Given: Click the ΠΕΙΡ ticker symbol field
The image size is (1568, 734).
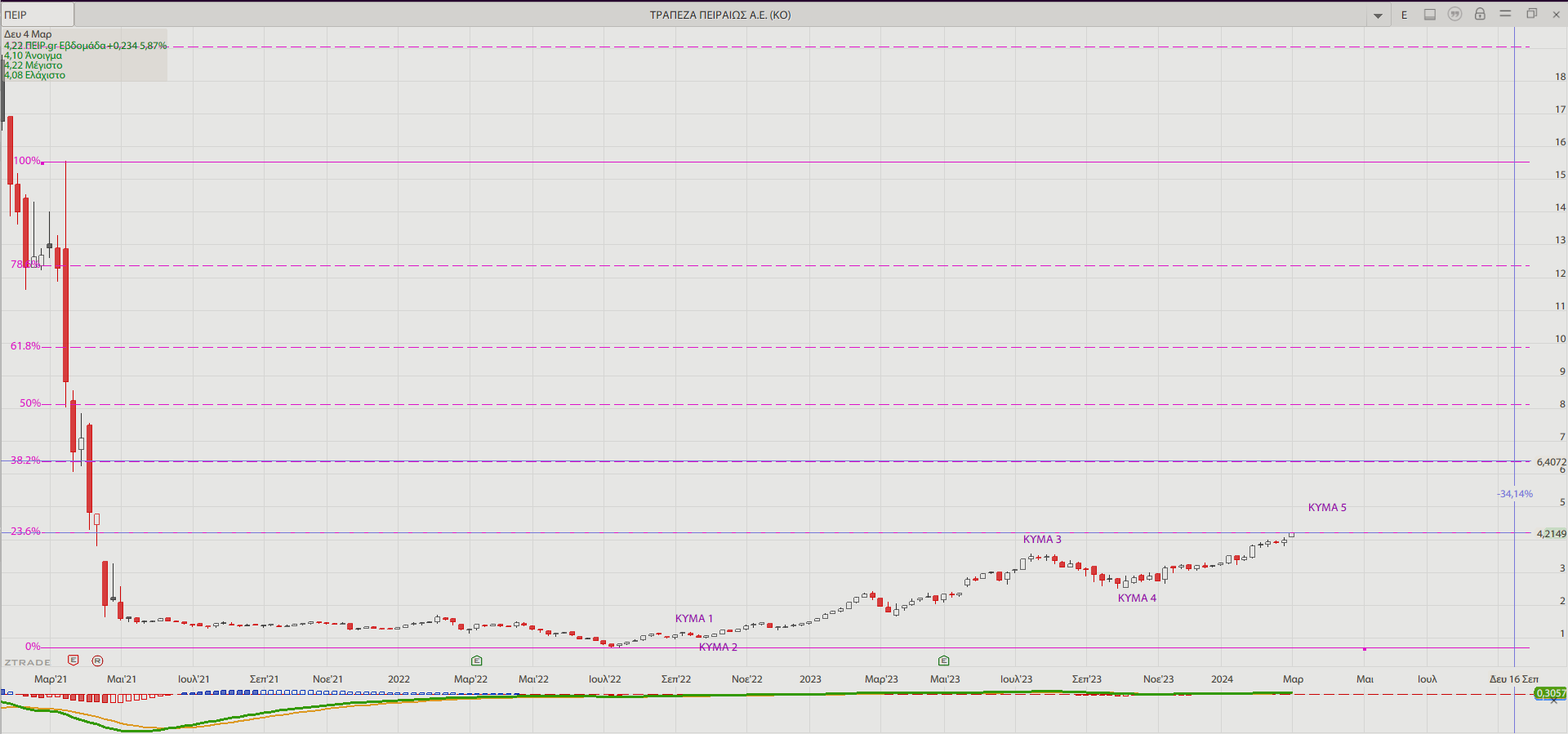Looking at the screenshot, I should (x=37, y=15).
